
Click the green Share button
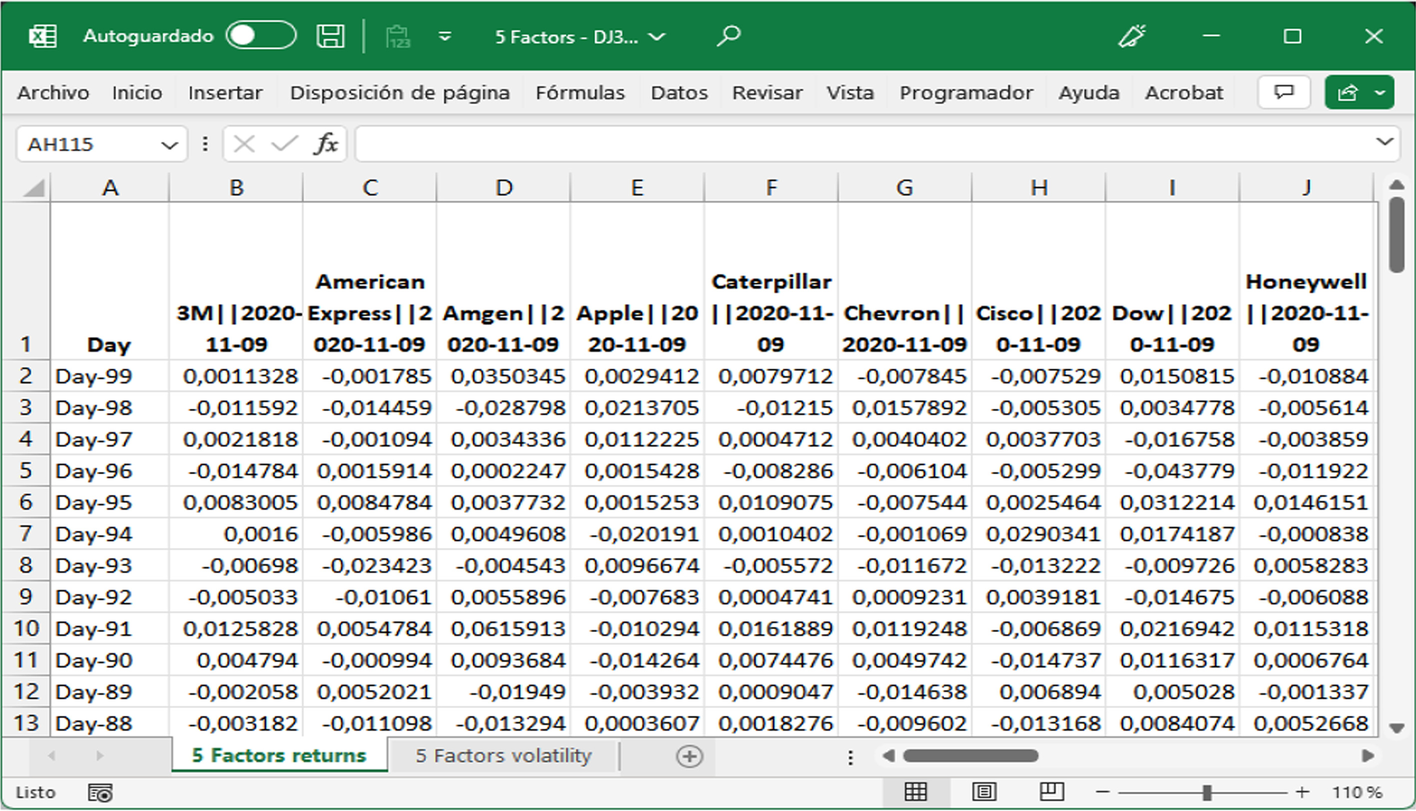(1359, 93)
